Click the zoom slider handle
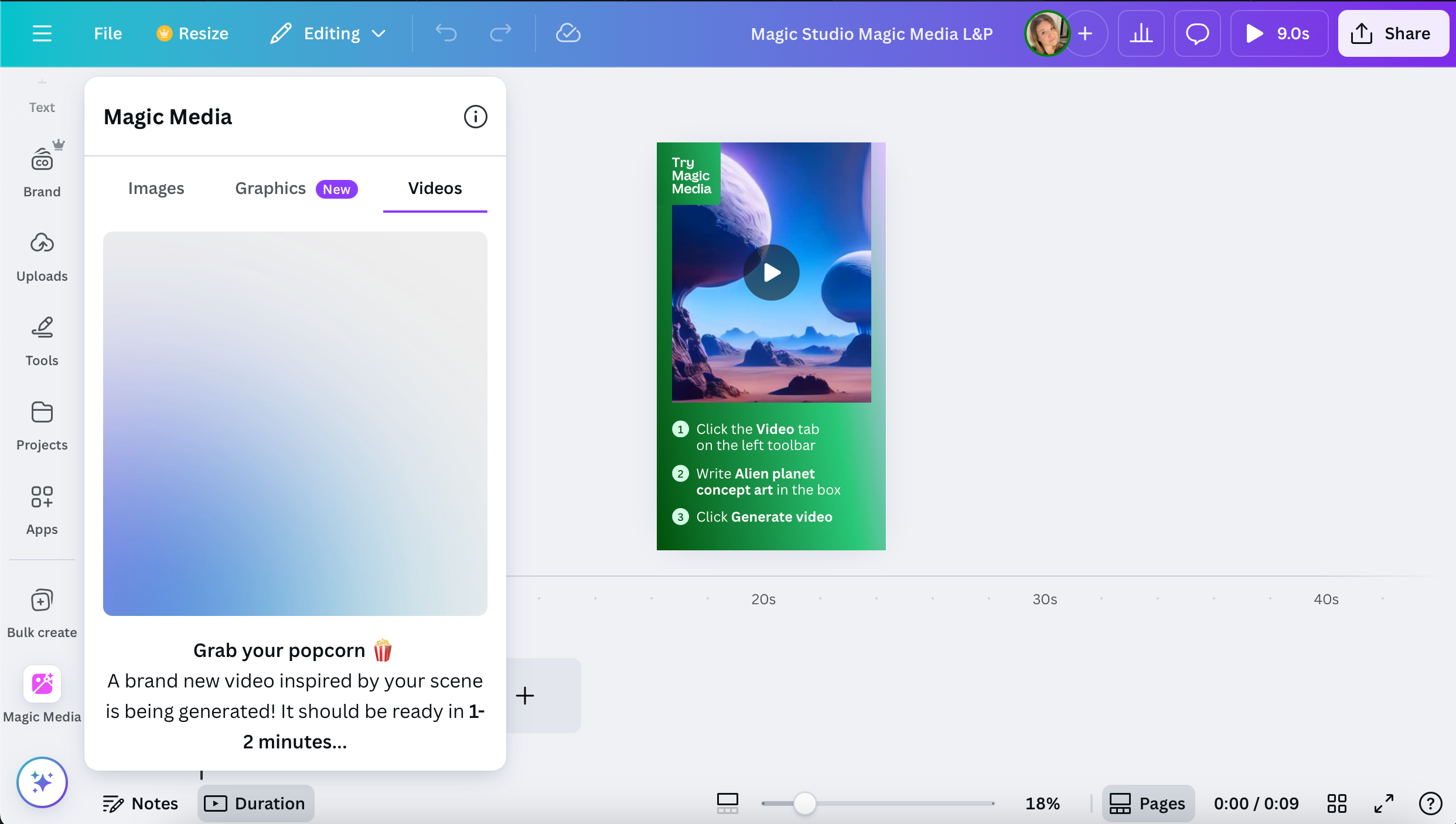 805,803
